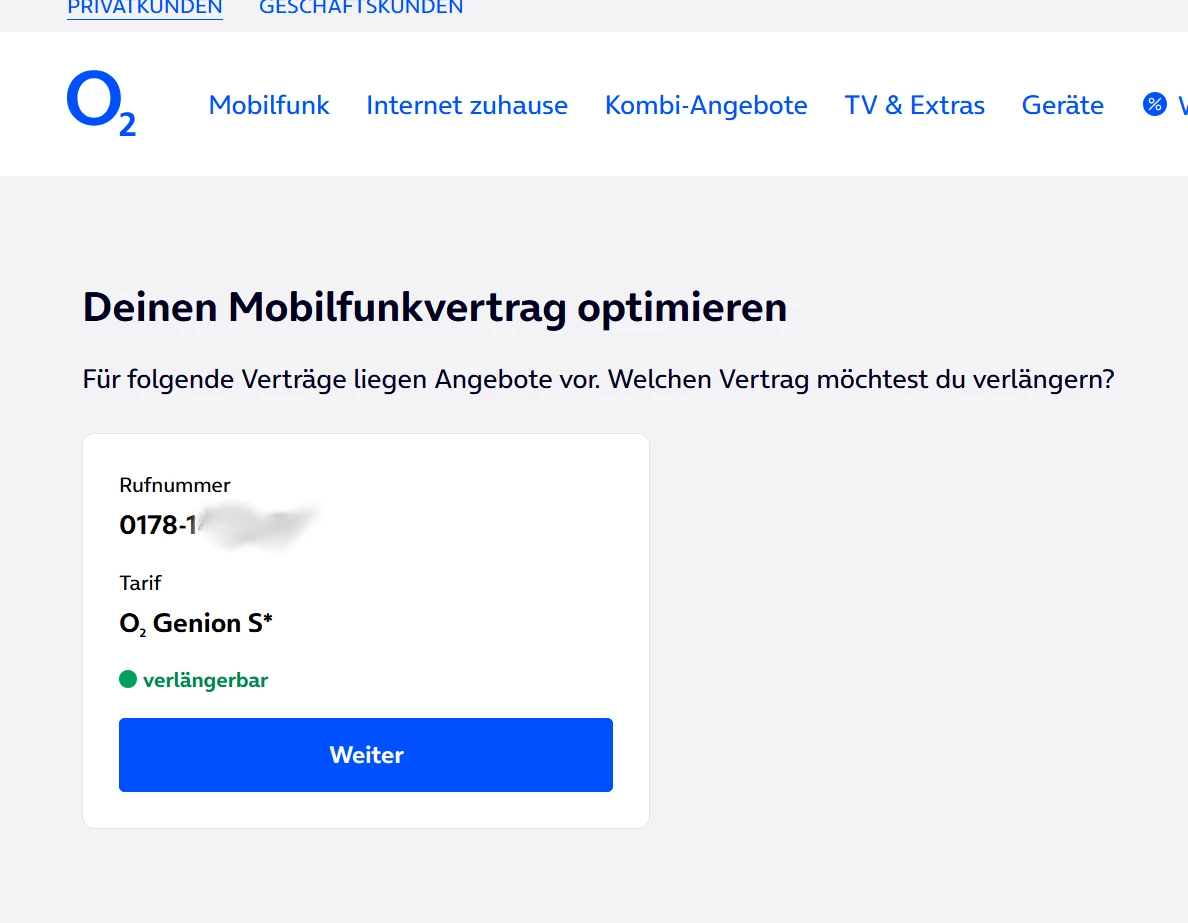Click the percent badge icon in navigation
The width and height of the screenshot is (1188, 923).
coord(1155,104)
